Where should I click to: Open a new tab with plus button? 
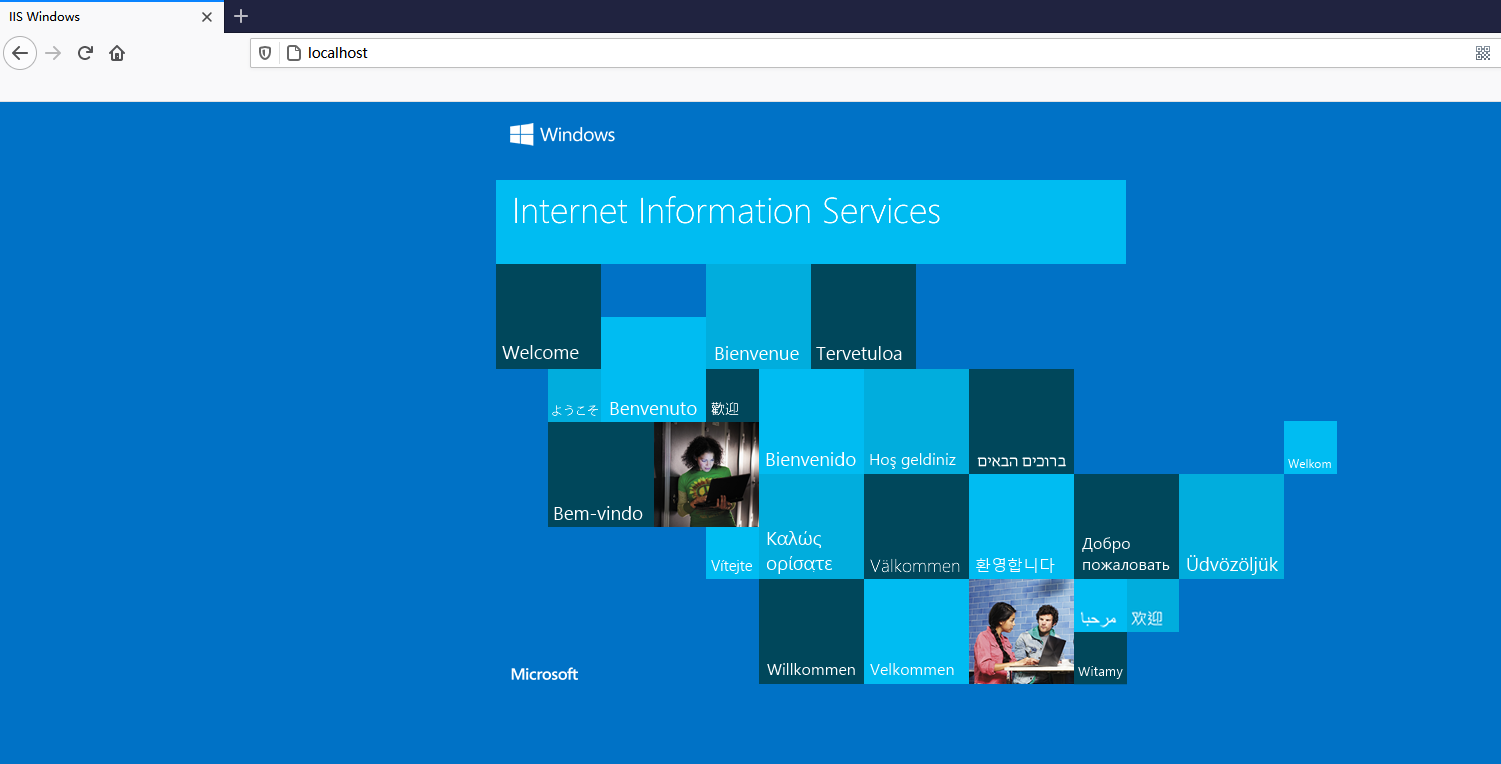click(x=241, y=16)
